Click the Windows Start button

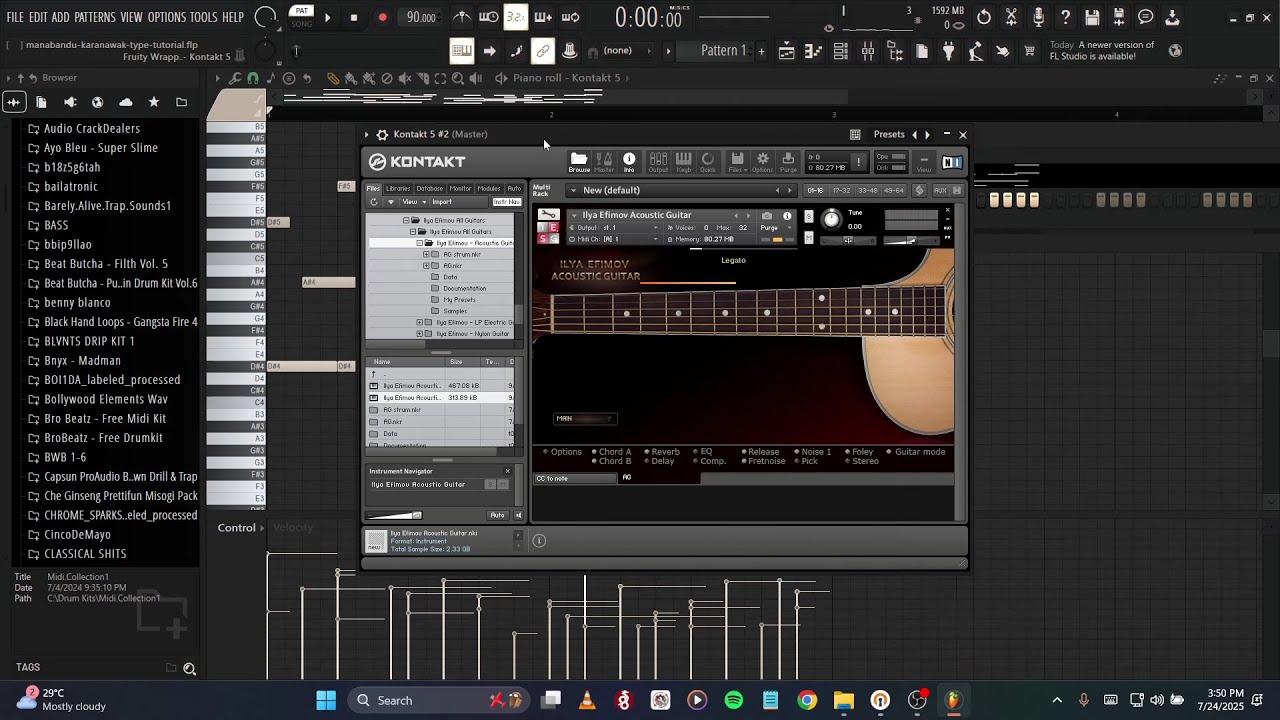[326, 700]
